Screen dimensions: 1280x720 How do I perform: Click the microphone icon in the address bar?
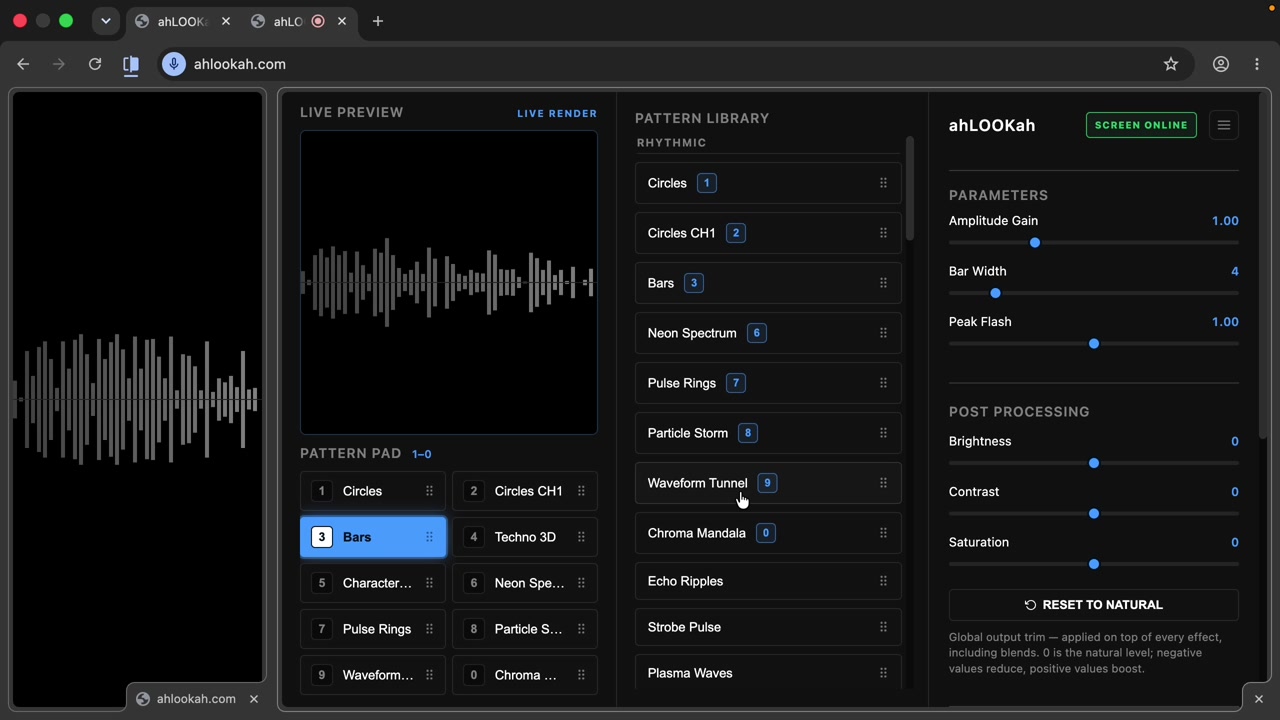click(174, 64)
